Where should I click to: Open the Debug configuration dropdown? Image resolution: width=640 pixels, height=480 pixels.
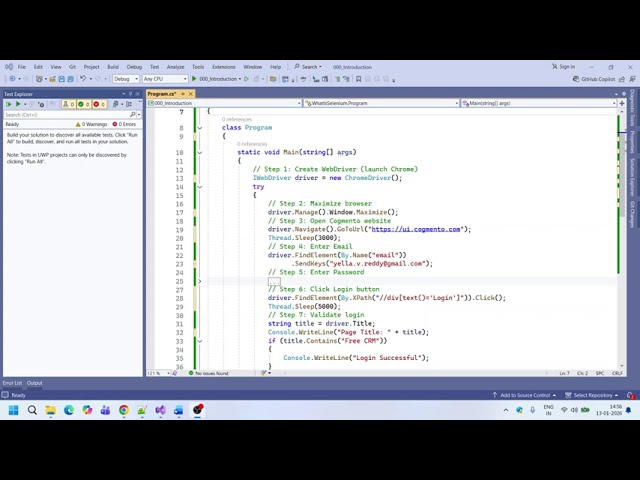click(x=126, y=79)
